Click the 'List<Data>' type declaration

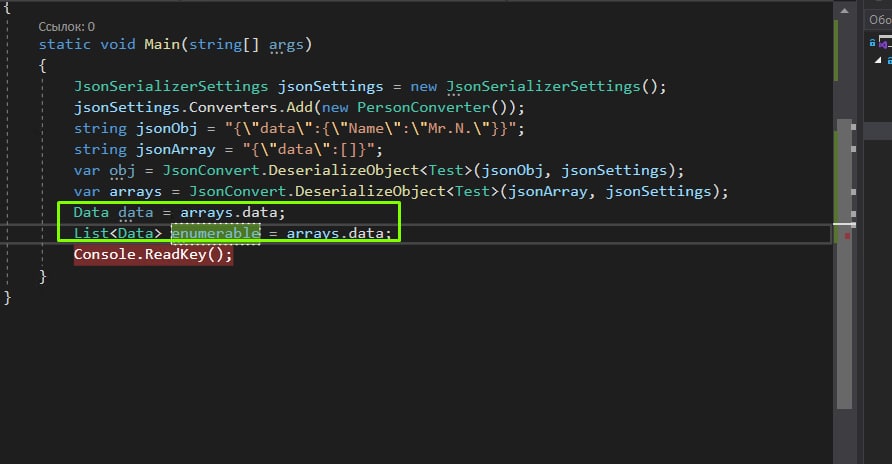[x=118, y=233]
